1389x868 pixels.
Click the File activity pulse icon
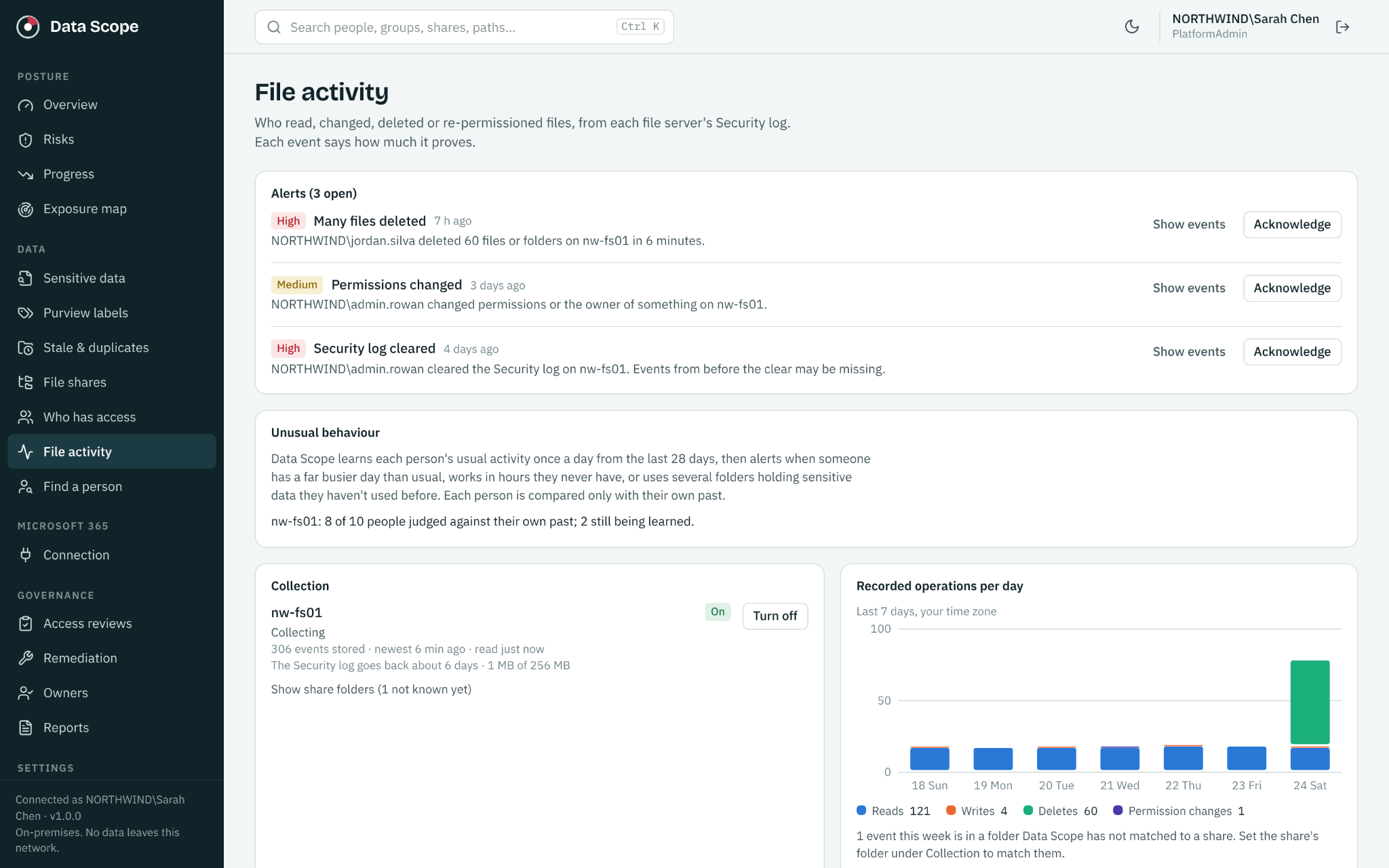click(x=26, y=452)
